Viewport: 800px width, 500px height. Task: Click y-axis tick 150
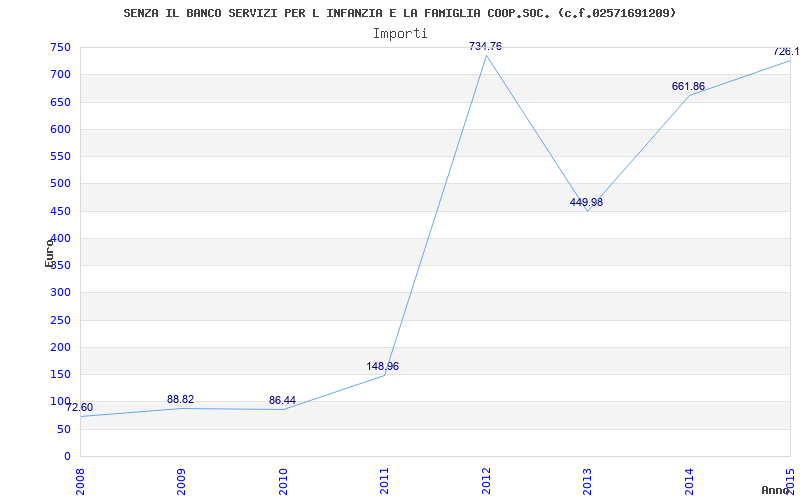click(60, 375)
